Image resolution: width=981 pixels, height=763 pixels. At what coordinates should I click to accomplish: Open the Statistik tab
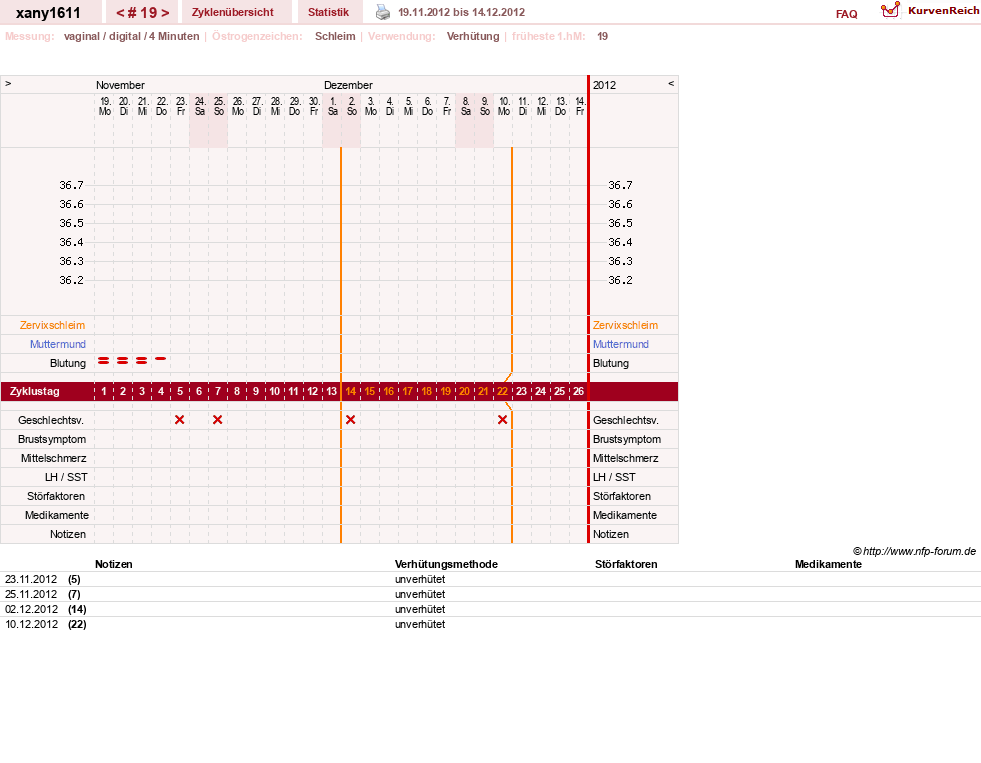[x=328, y=12]
